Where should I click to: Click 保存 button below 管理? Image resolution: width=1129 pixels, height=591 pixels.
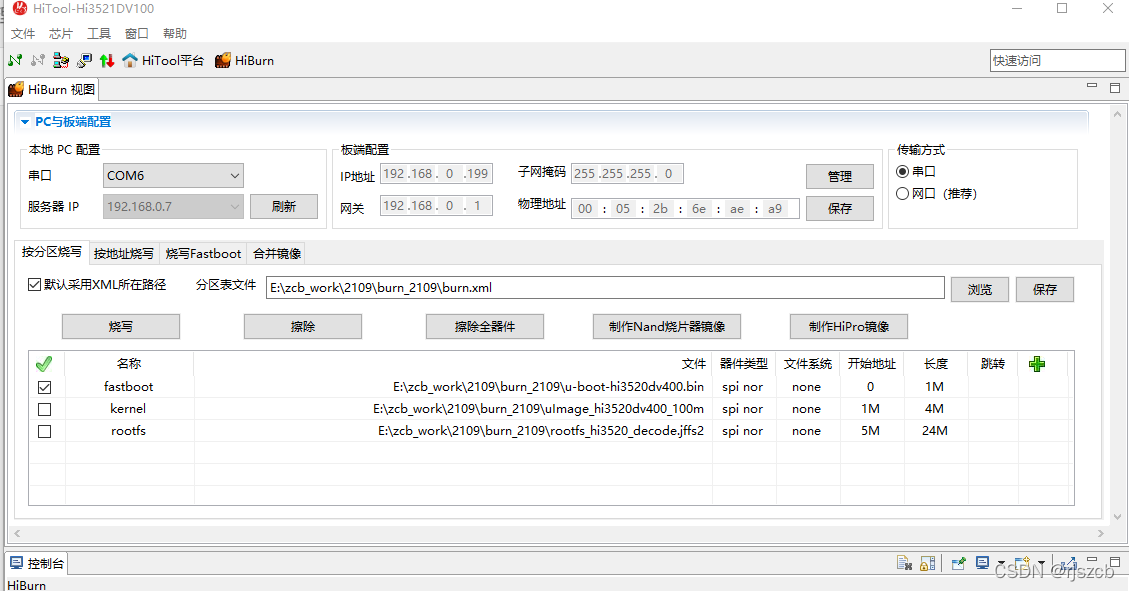click(840, 209)
